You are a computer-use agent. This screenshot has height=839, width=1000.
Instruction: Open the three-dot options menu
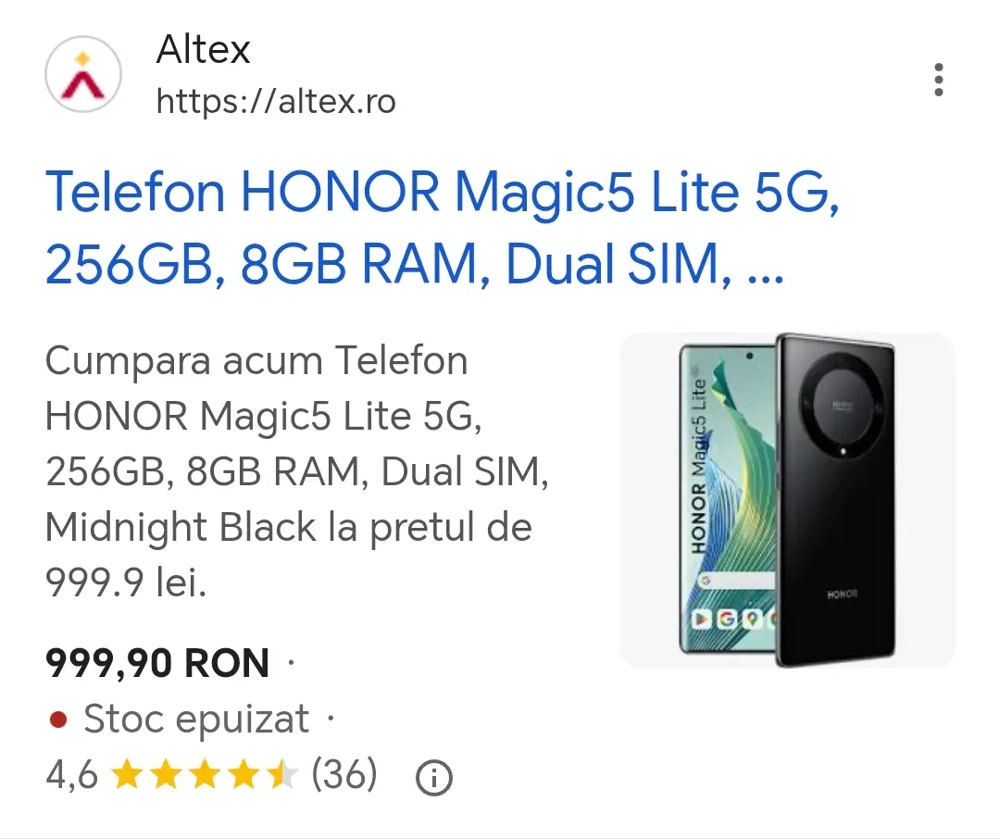[x=938, y=80]
